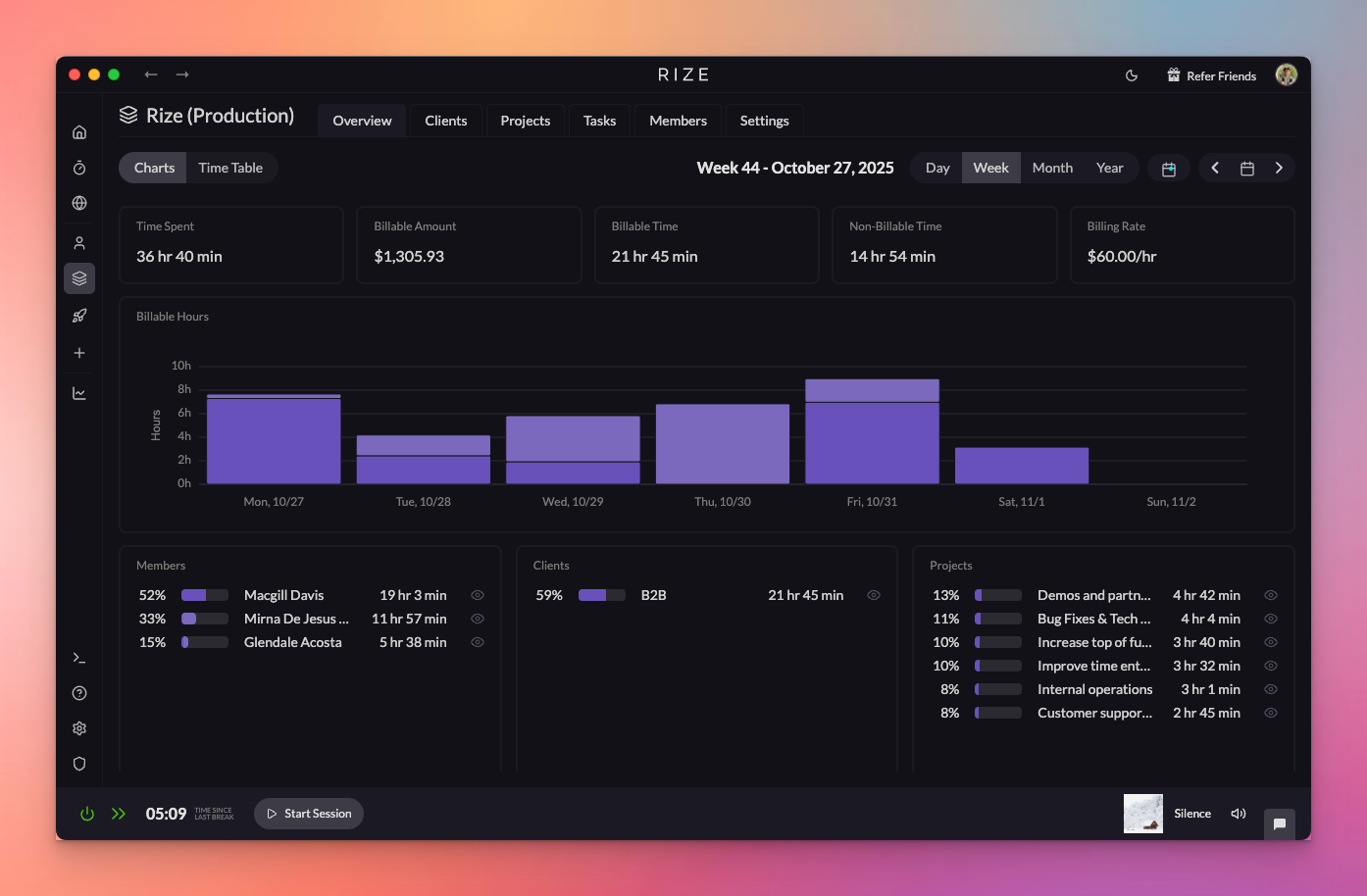Open the settings gear sidebar icon

point(79,728)
